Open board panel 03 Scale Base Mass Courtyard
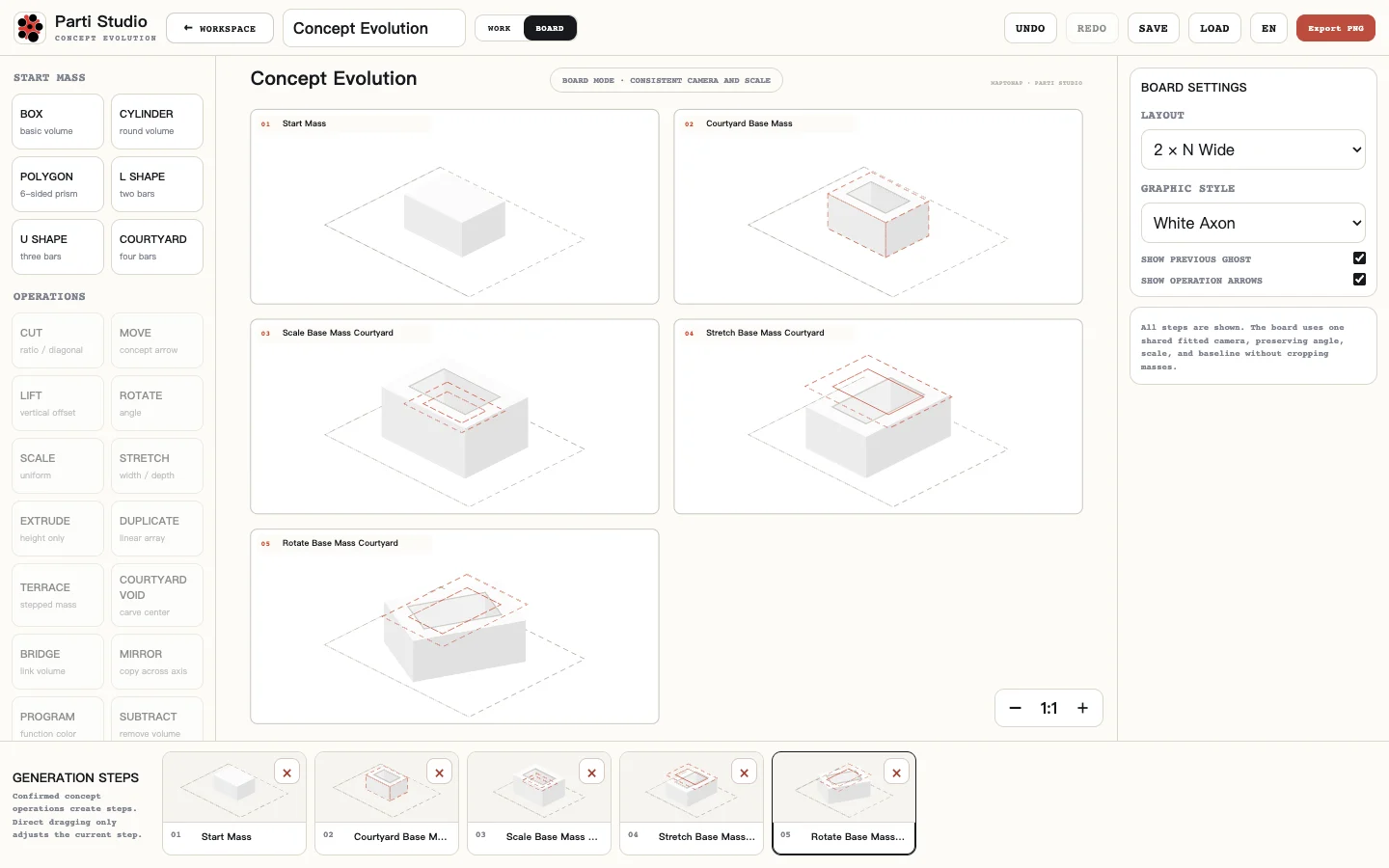This screenshot has width=1389, height=868. pos(454,417)
